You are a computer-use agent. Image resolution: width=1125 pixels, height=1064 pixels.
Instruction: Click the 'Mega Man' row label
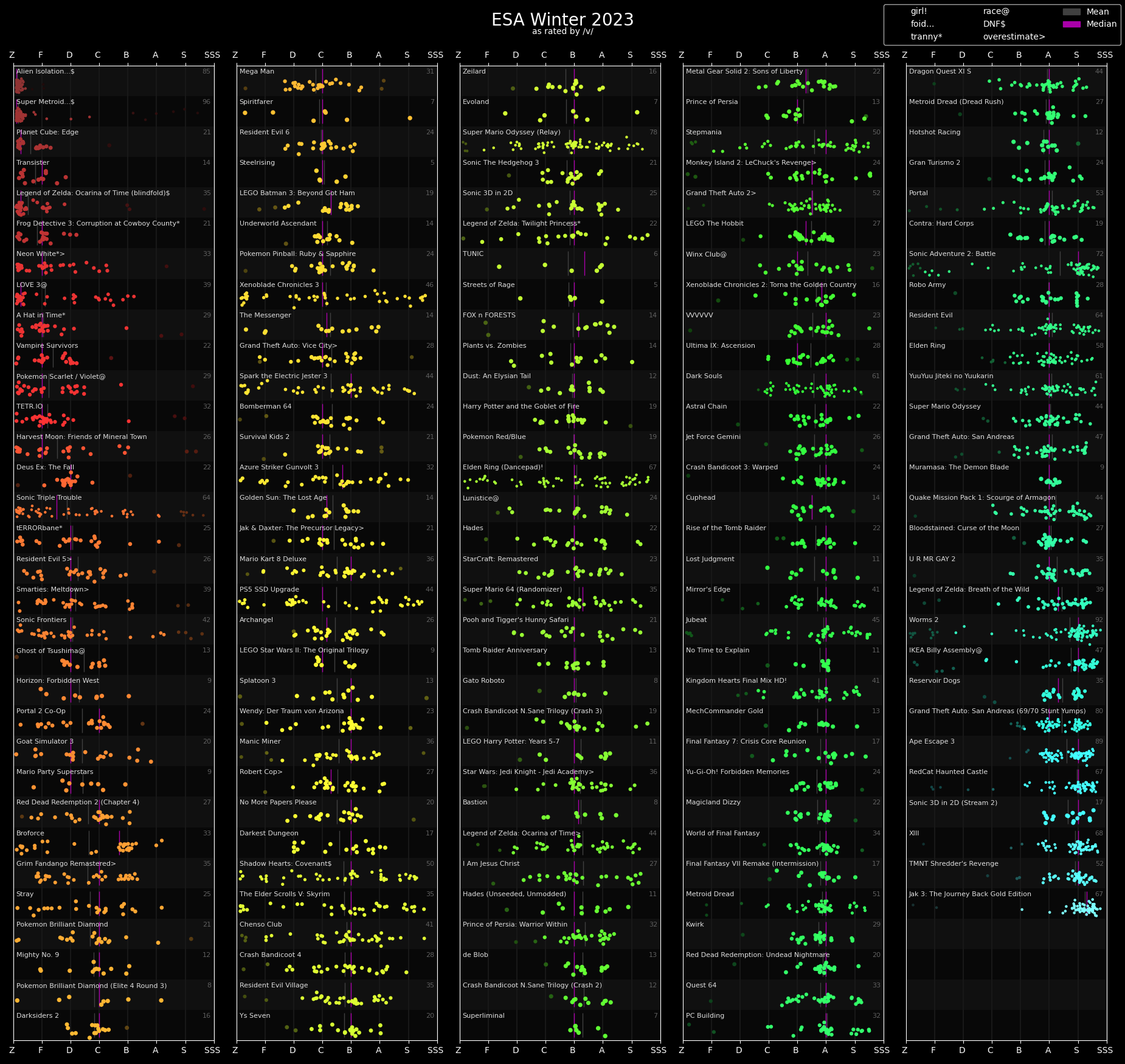click(257, 72)
